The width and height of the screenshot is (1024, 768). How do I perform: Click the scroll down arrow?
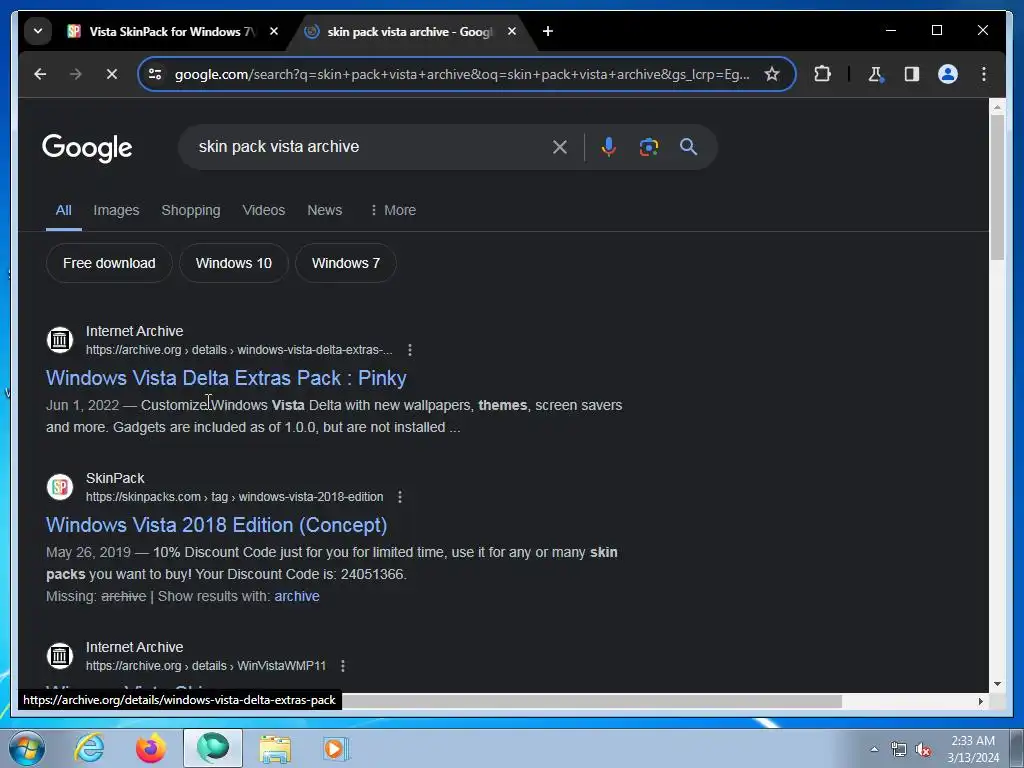coord(997,684)
